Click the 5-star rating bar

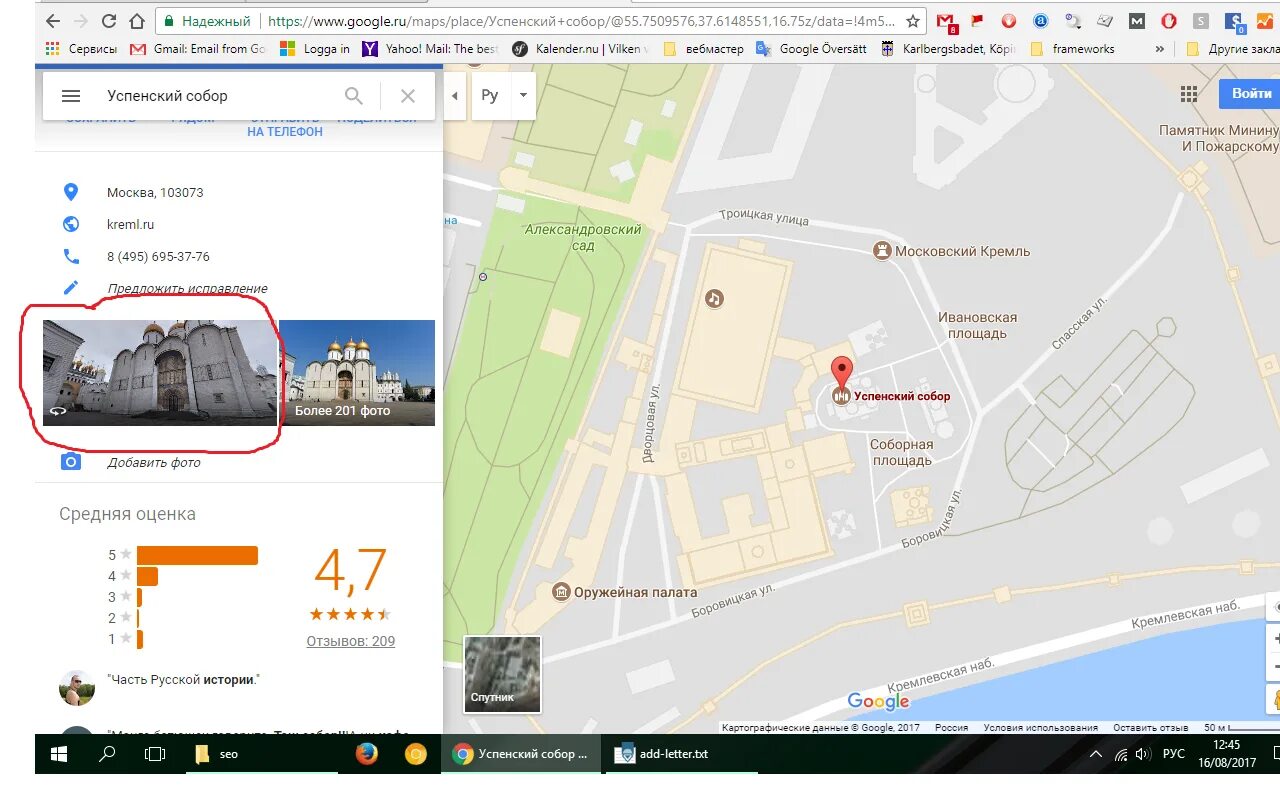(198, 555)
